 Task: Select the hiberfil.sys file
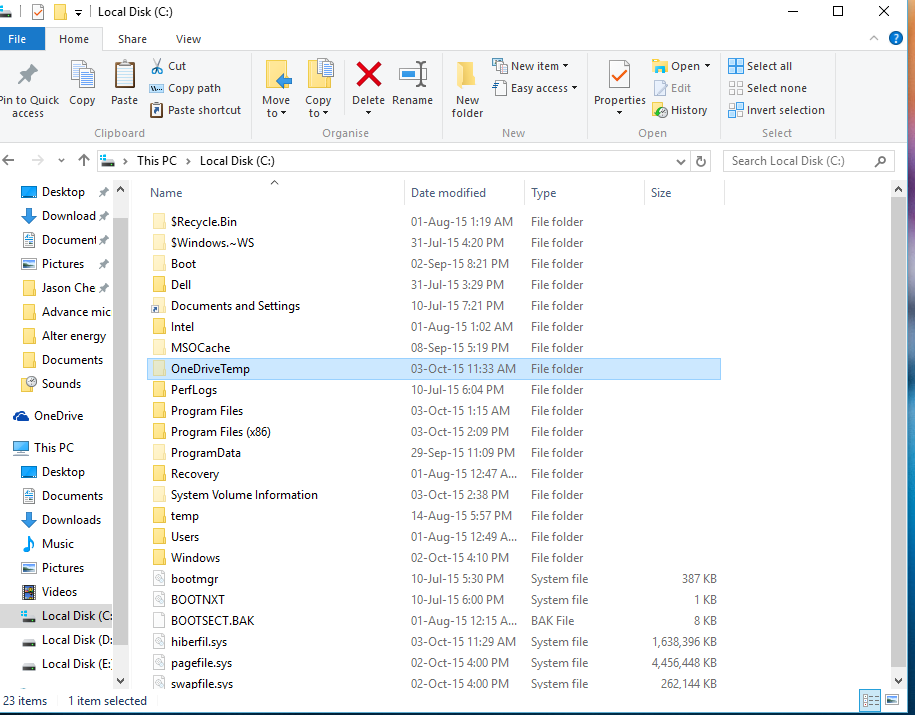[434, 642]
